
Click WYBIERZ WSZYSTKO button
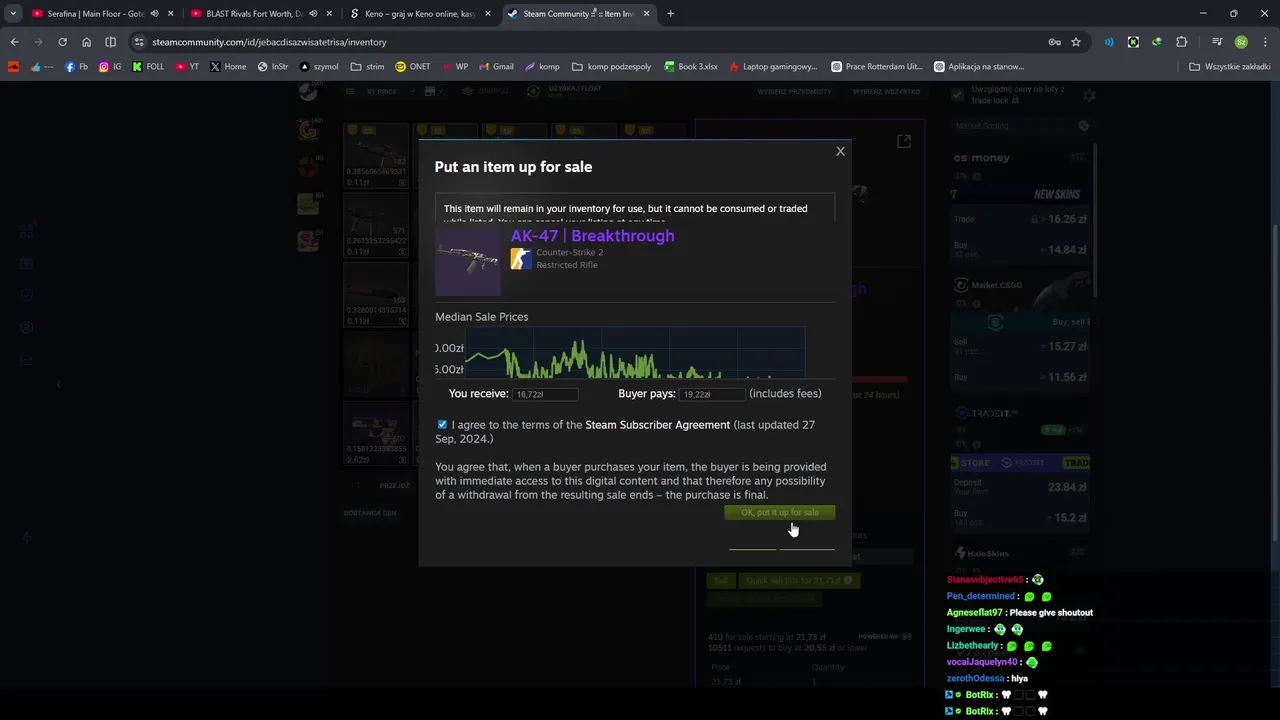pyautogui.click(x=886, y=91)
